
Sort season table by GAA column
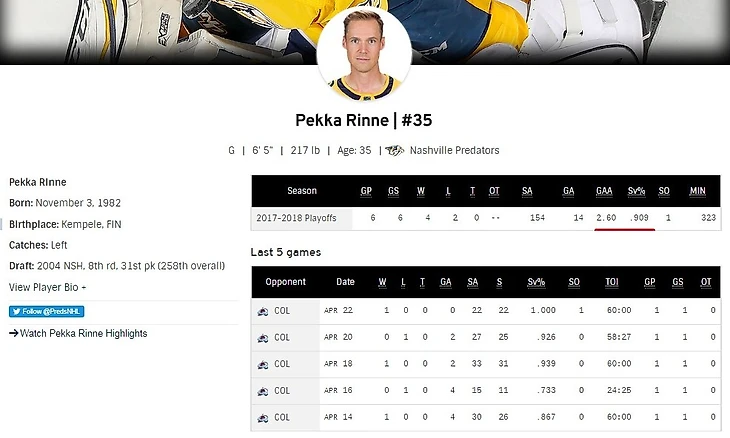pos(604,191)
